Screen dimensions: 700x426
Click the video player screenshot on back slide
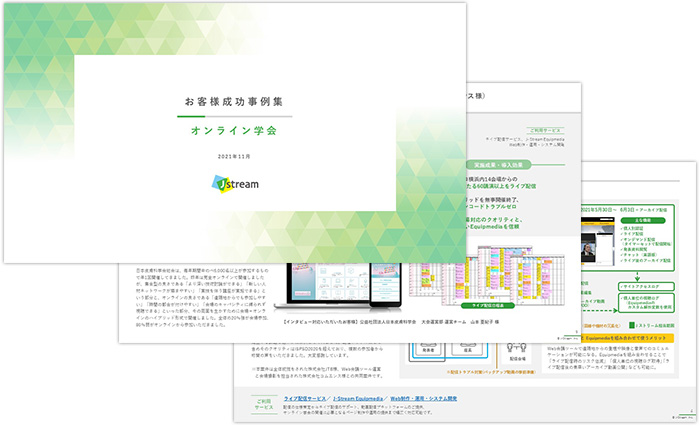(x=597, y=241)
